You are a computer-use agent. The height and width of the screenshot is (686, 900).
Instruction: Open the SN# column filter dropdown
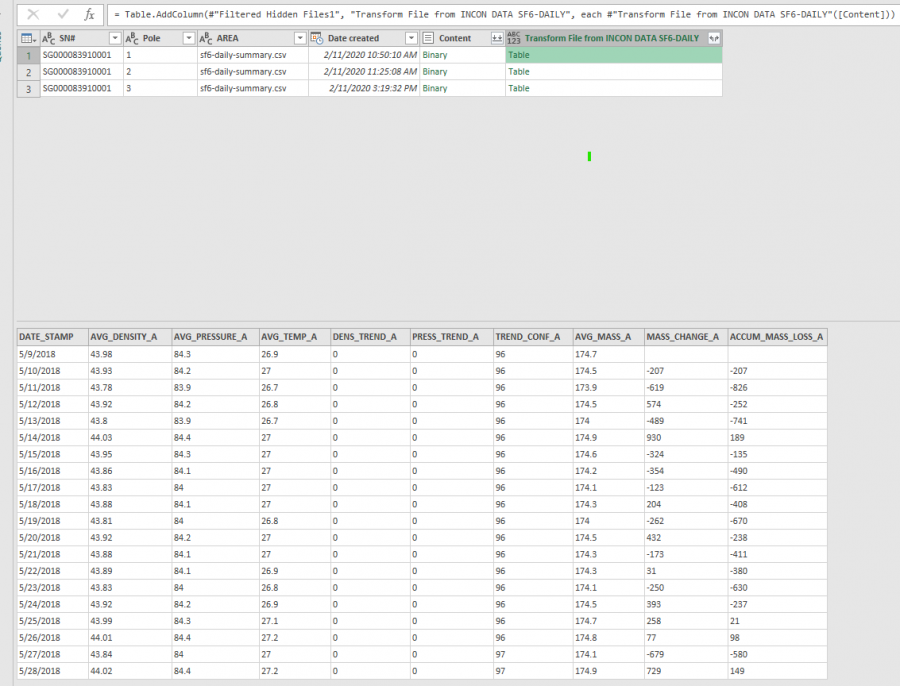[115, 38]
